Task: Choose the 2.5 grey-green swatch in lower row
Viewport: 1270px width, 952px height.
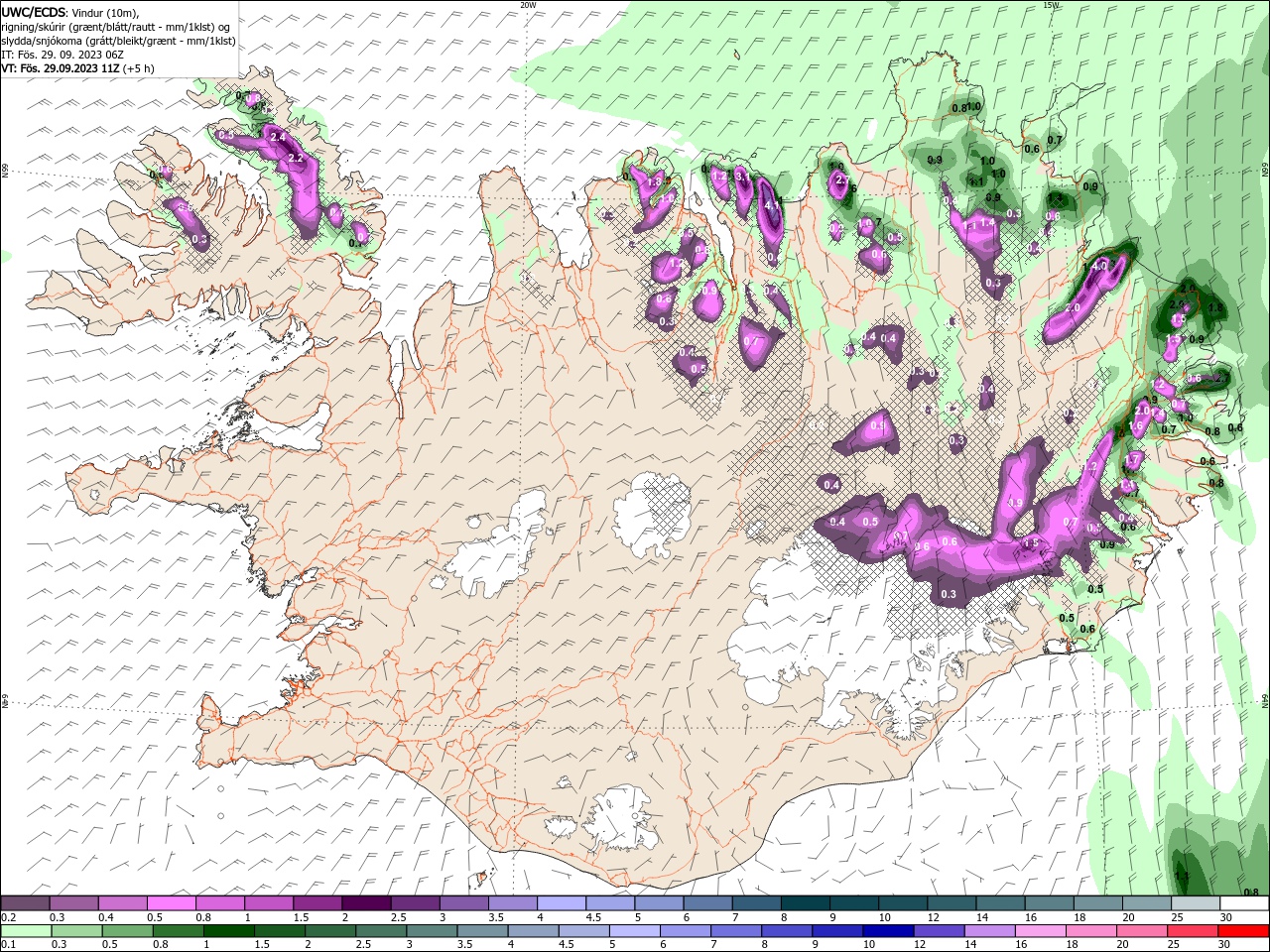Action: click(x=380, y=931)
